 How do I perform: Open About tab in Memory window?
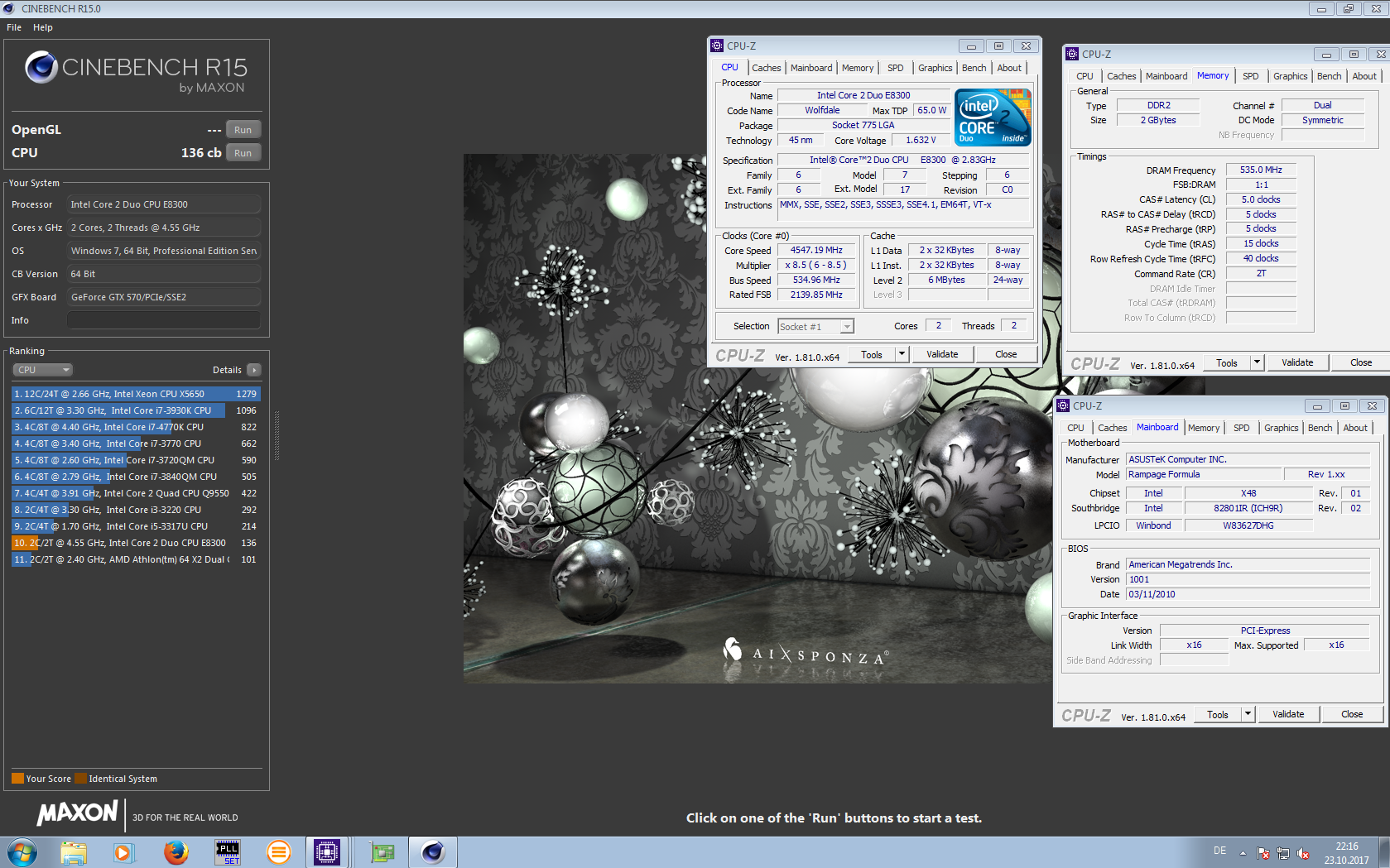coord(1364,76)
